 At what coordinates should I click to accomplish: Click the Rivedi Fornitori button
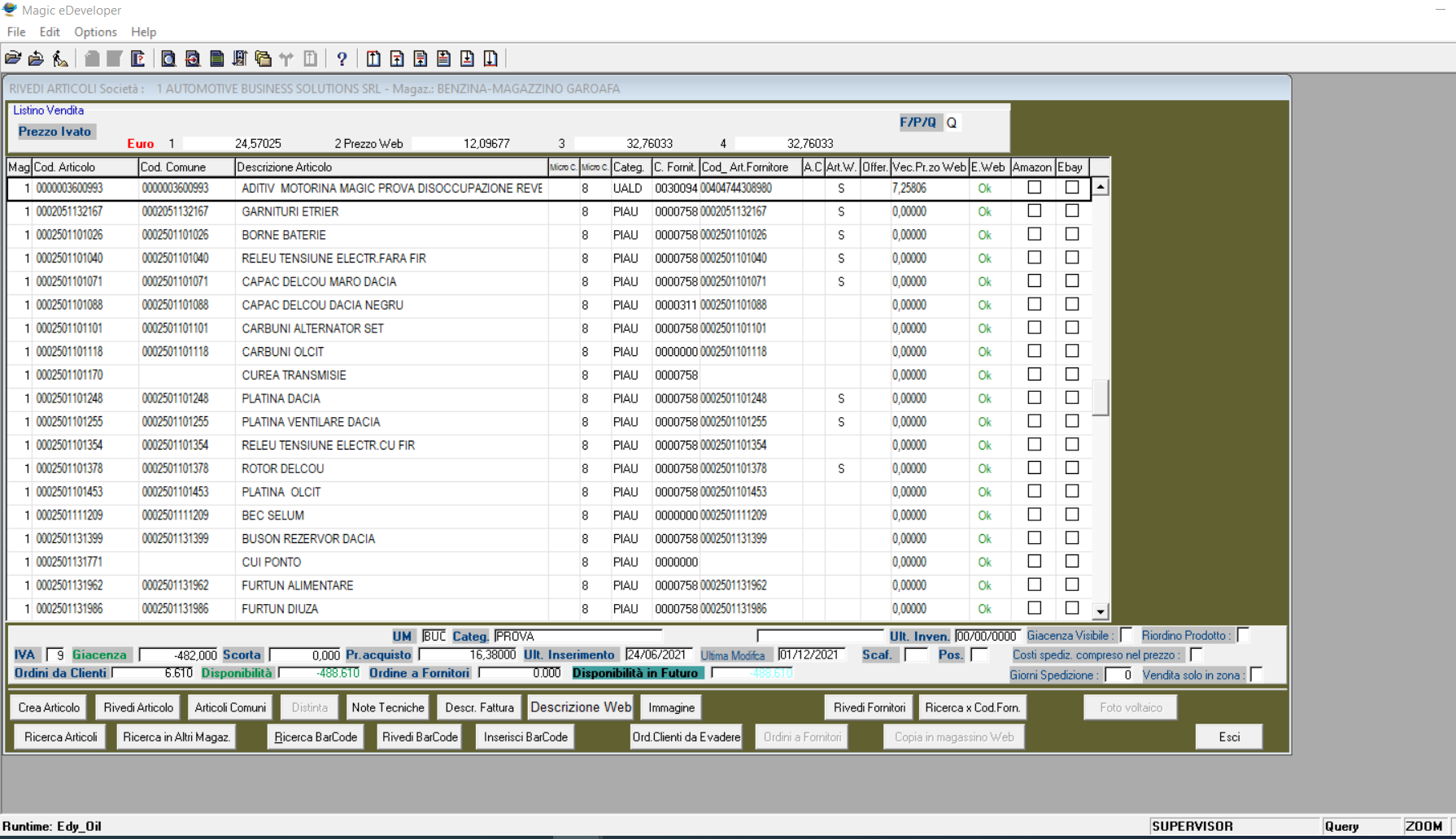coord(870,707)
